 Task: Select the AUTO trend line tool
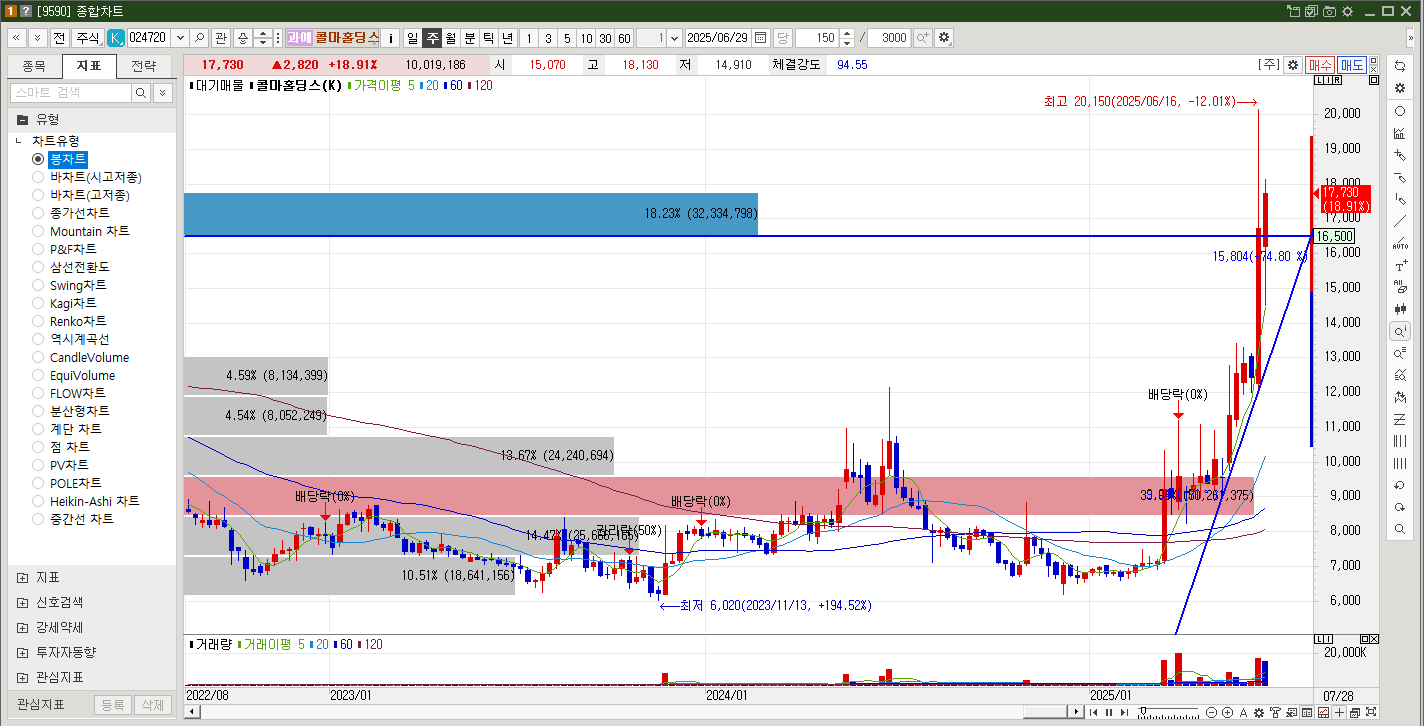1400,243
